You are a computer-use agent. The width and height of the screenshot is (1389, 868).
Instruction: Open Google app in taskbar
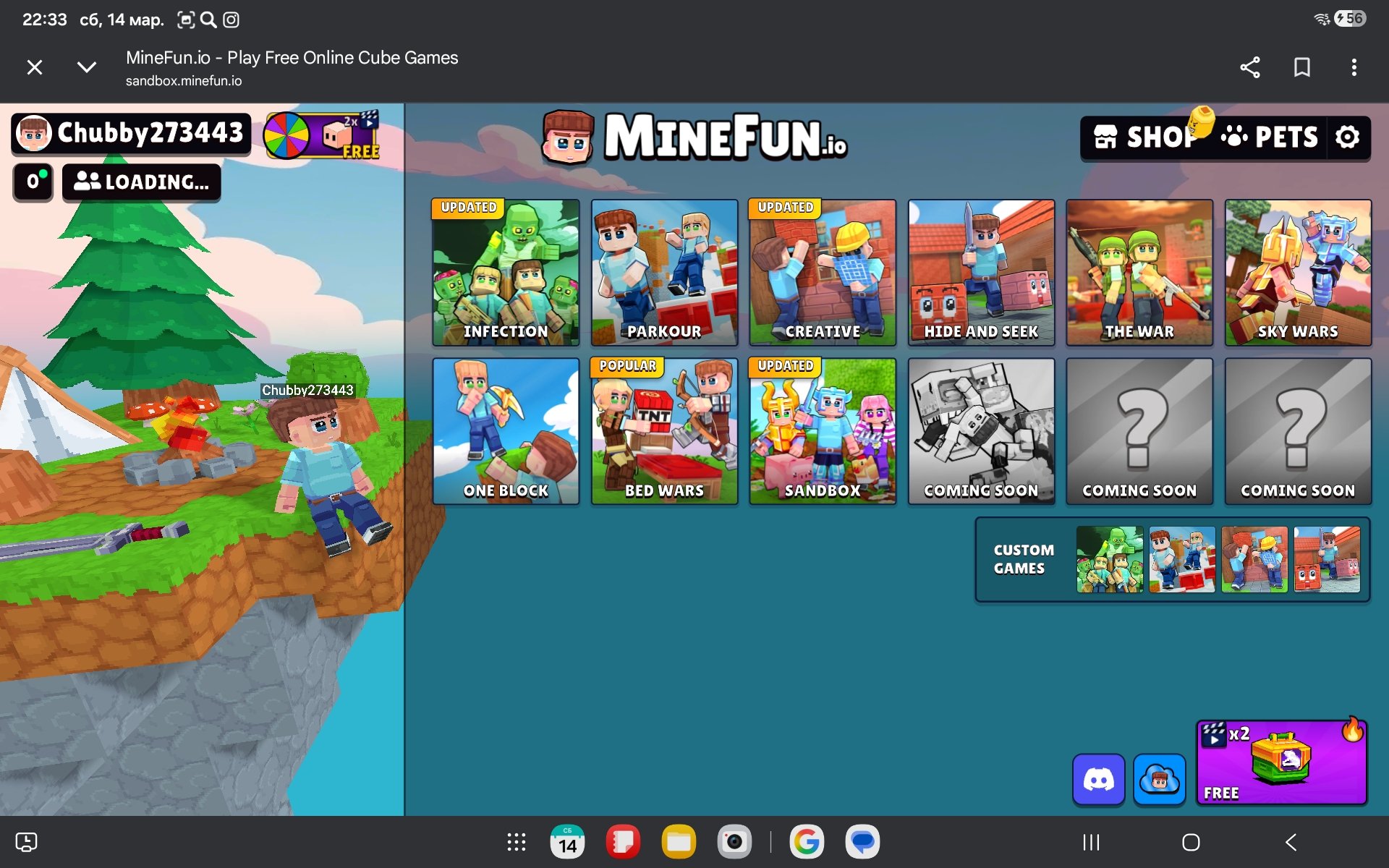point(807,842)
